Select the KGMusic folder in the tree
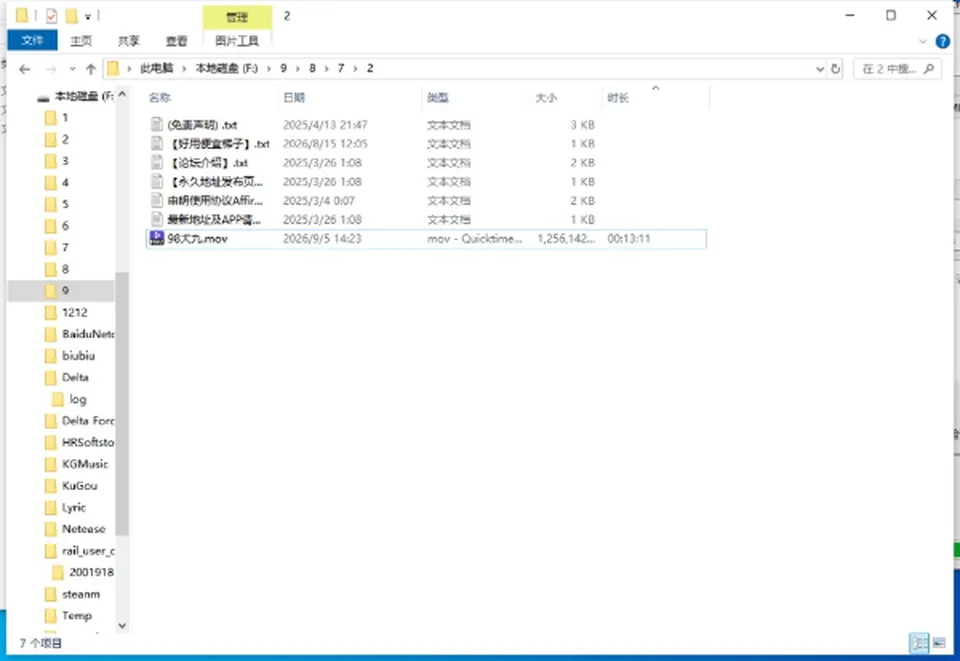This screenshot has height=661, width=960. point(84,464)
